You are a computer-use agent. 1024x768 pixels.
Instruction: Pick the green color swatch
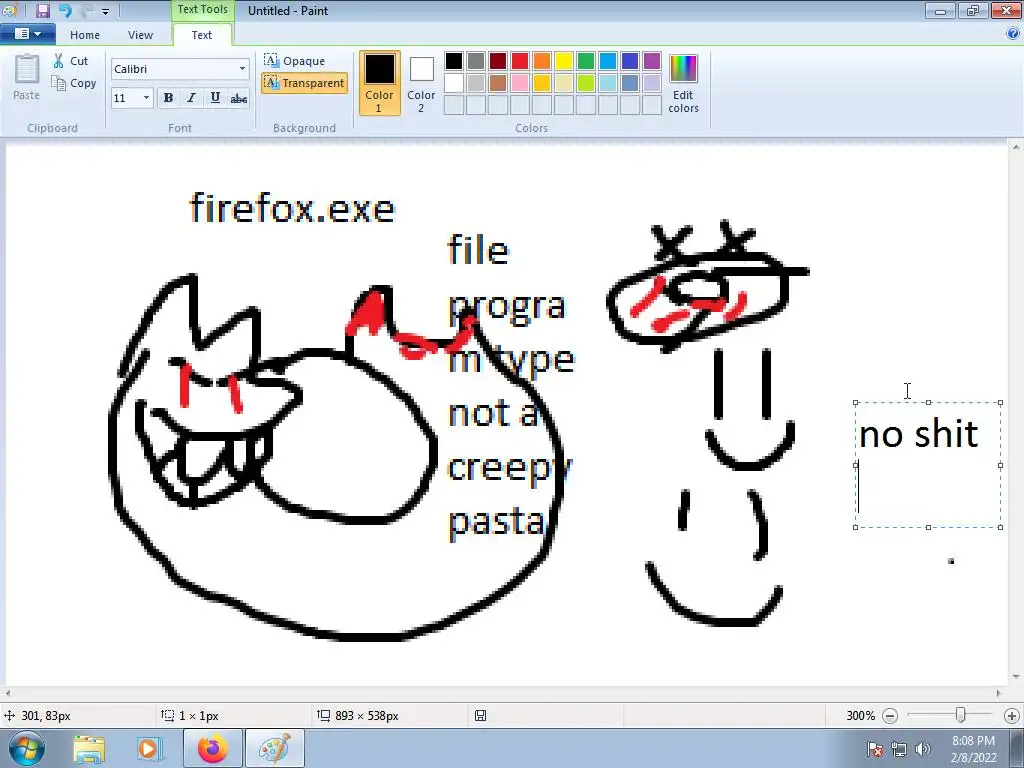[586, 61]
